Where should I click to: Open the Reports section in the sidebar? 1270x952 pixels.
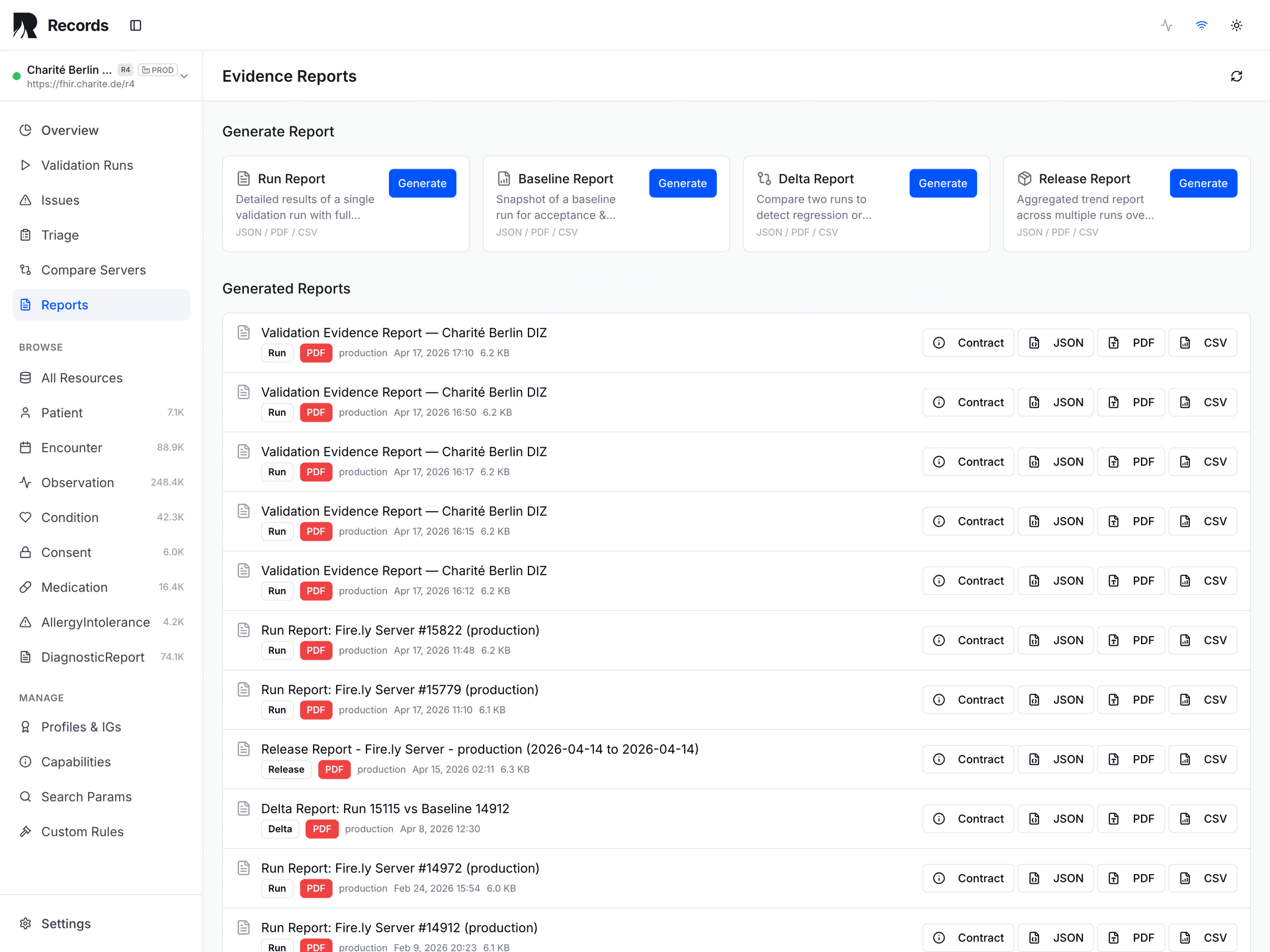point(64,305)
